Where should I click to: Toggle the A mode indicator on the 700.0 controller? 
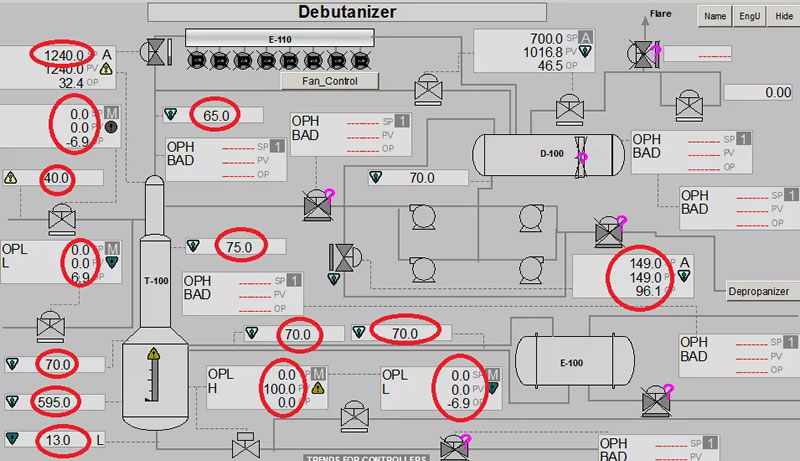pyautogui.click(x=586, y=37)
